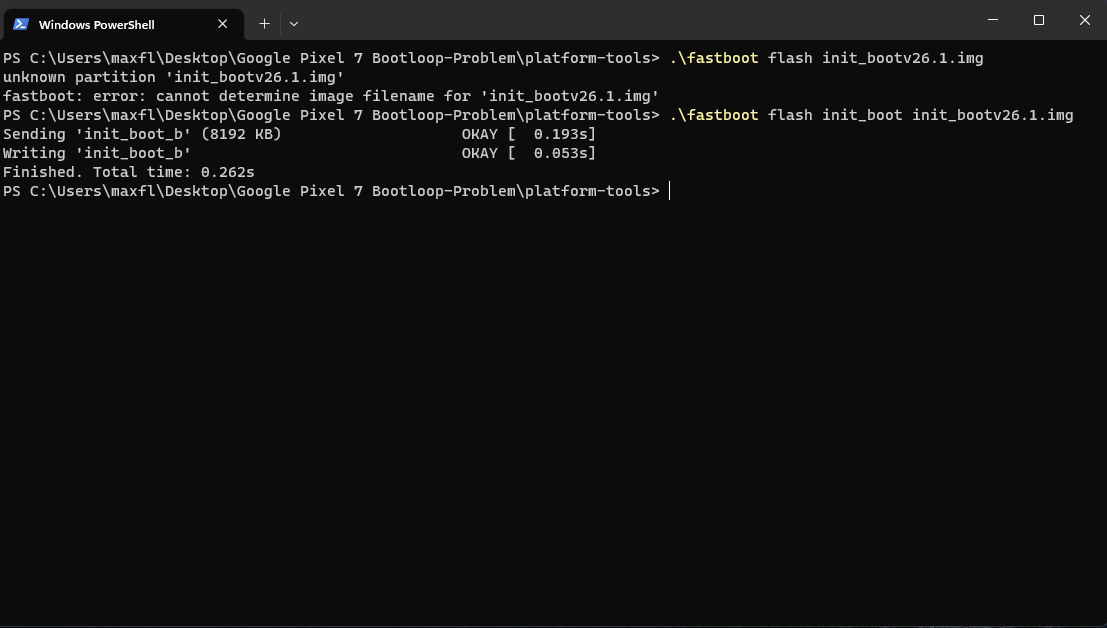Viewport: 1107px width, 628px height.
Task: Click the first .\fastboot command text
Action: point(826,58)
